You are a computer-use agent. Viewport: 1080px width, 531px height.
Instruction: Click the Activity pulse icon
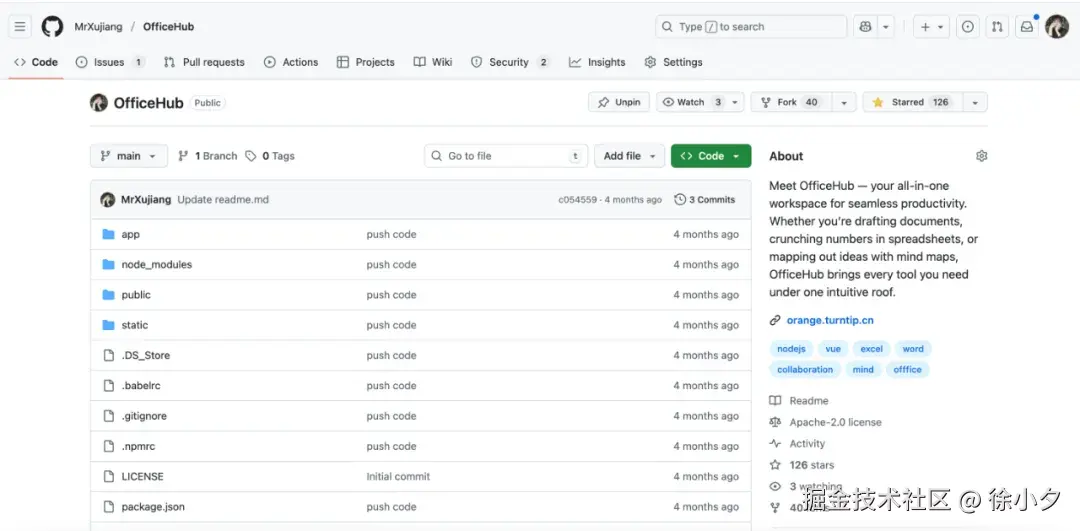[x=775, y=444]
